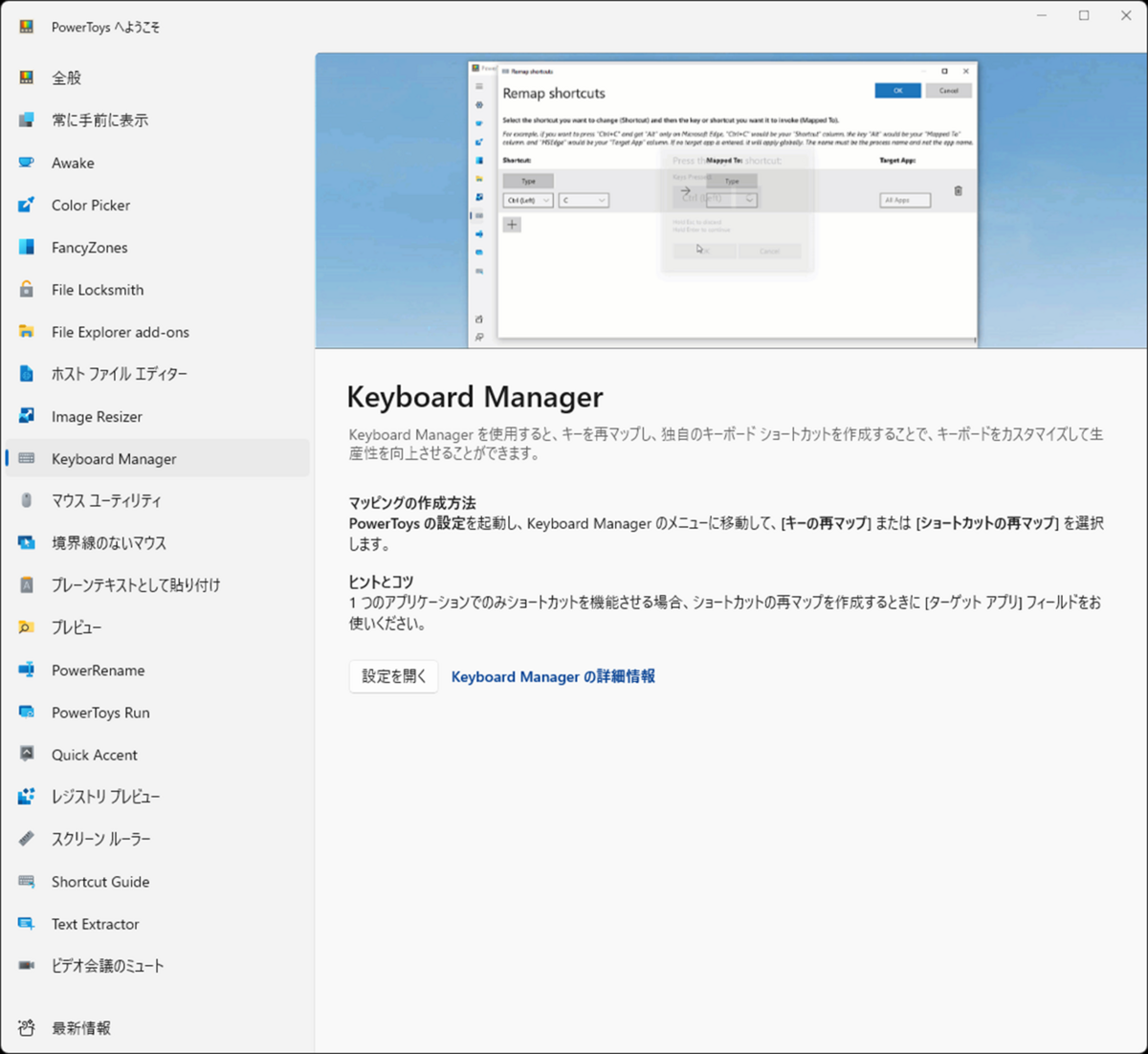
Task: Select the File Locksmith label
Action: tap(98, 289)
